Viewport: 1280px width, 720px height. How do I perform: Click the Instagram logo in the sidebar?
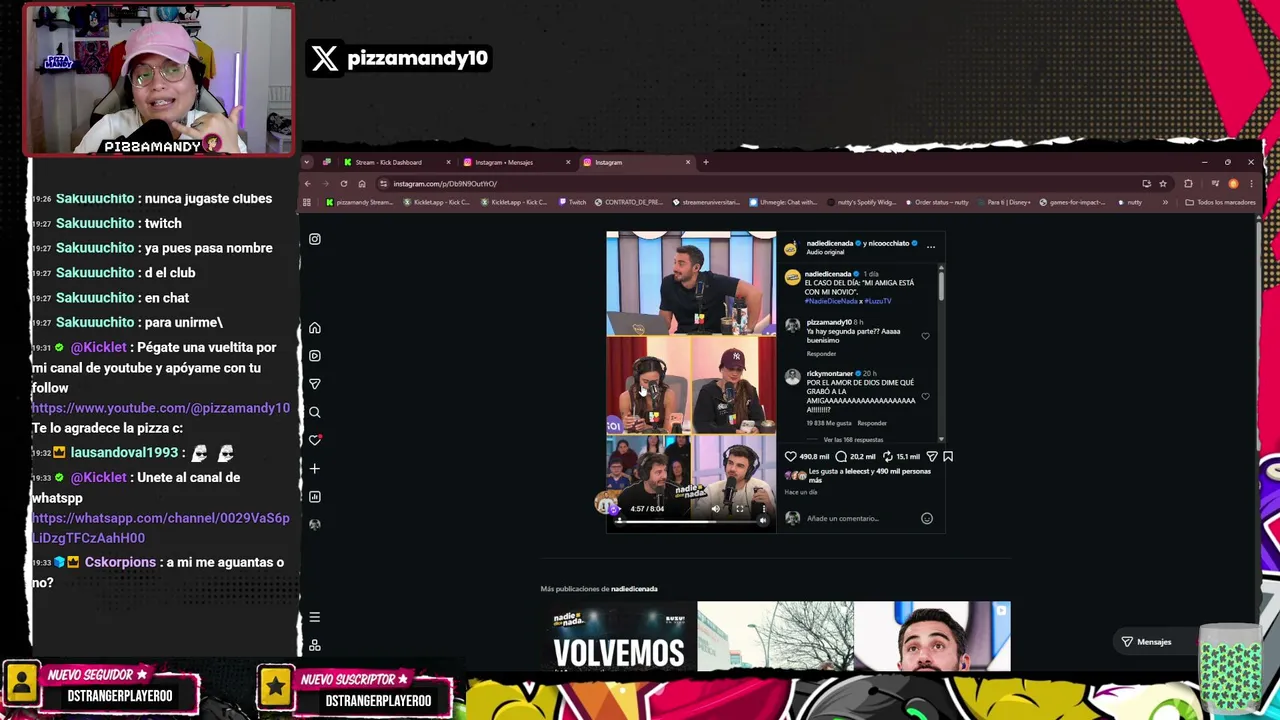point(315,239)
